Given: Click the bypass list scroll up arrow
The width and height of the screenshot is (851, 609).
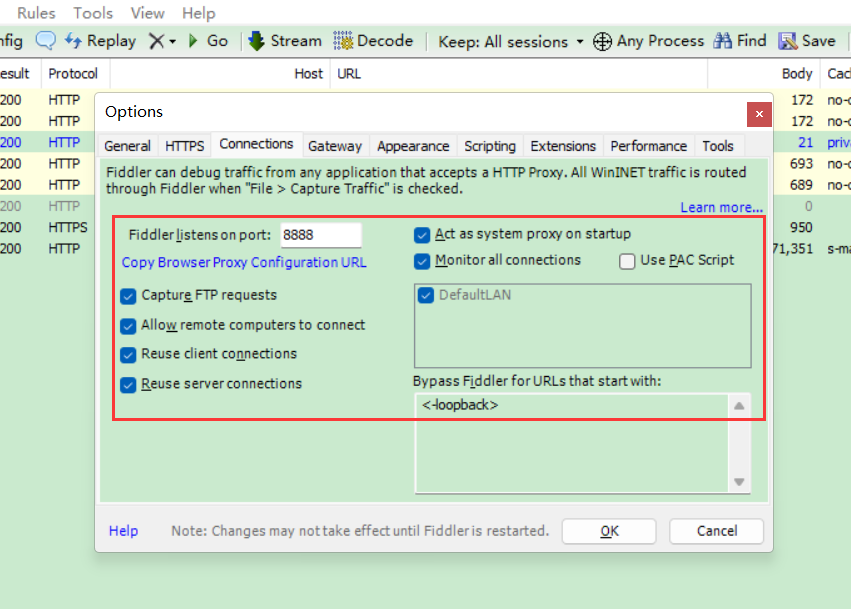Looking at the screenshot, I should (x=739, y=406).
